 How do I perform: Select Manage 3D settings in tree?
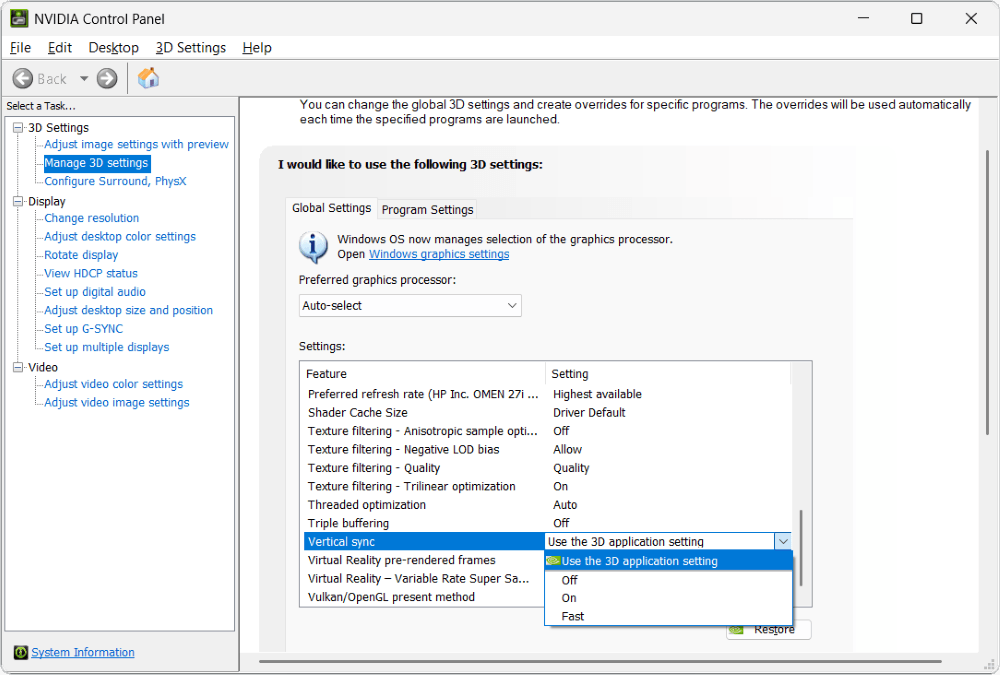[x=96, y=163]
